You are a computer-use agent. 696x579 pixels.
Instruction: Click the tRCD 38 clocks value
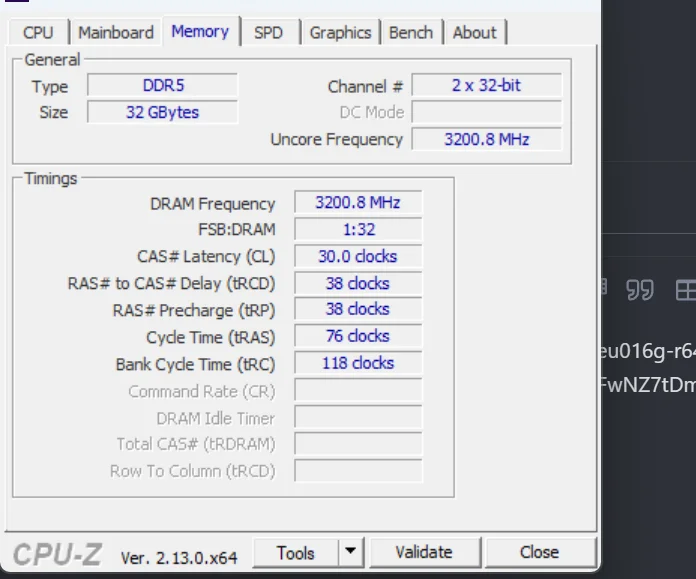click(x=358, y=283)
